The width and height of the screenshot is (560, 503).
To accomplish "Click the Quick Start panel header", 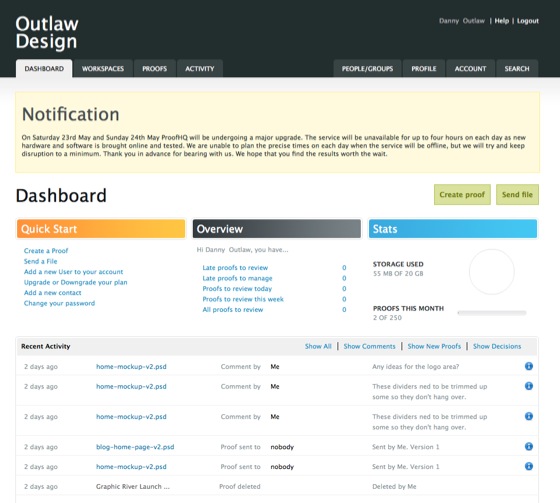I will pyautogui.click(x=101, y=229).
